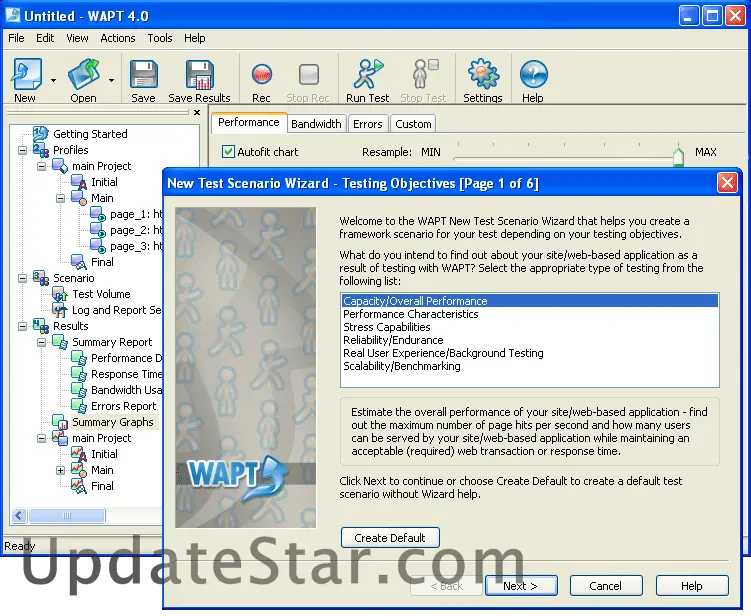Viewport: 751px width, 616px height.
Task: Collapse the Profiles tree node
Action: (x=22, y=150)
